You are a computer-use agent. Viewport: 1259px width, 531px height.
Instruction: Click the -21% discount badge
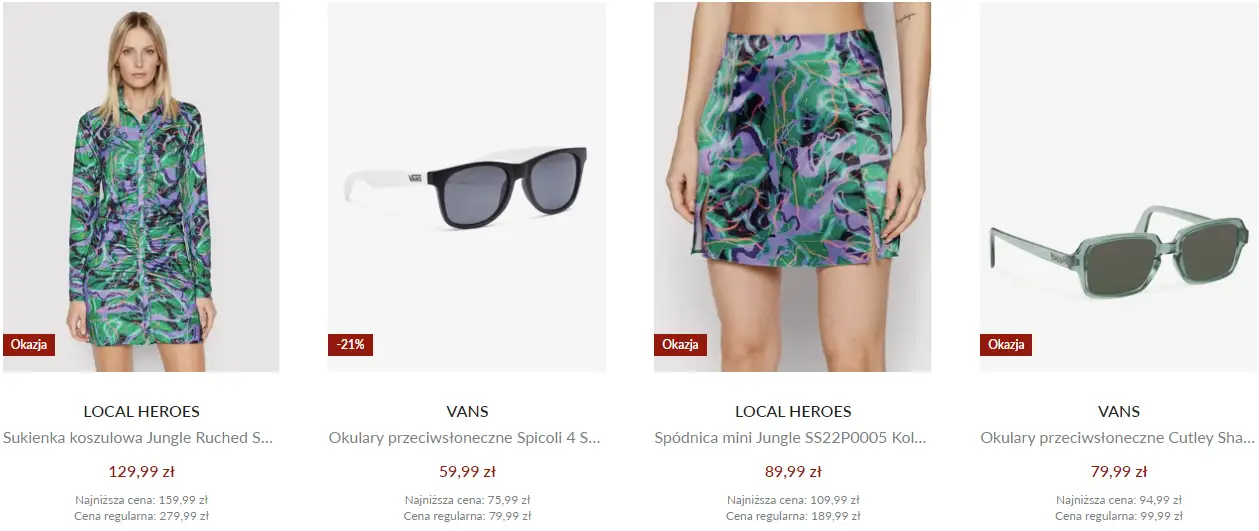click(x=351, y=344)
